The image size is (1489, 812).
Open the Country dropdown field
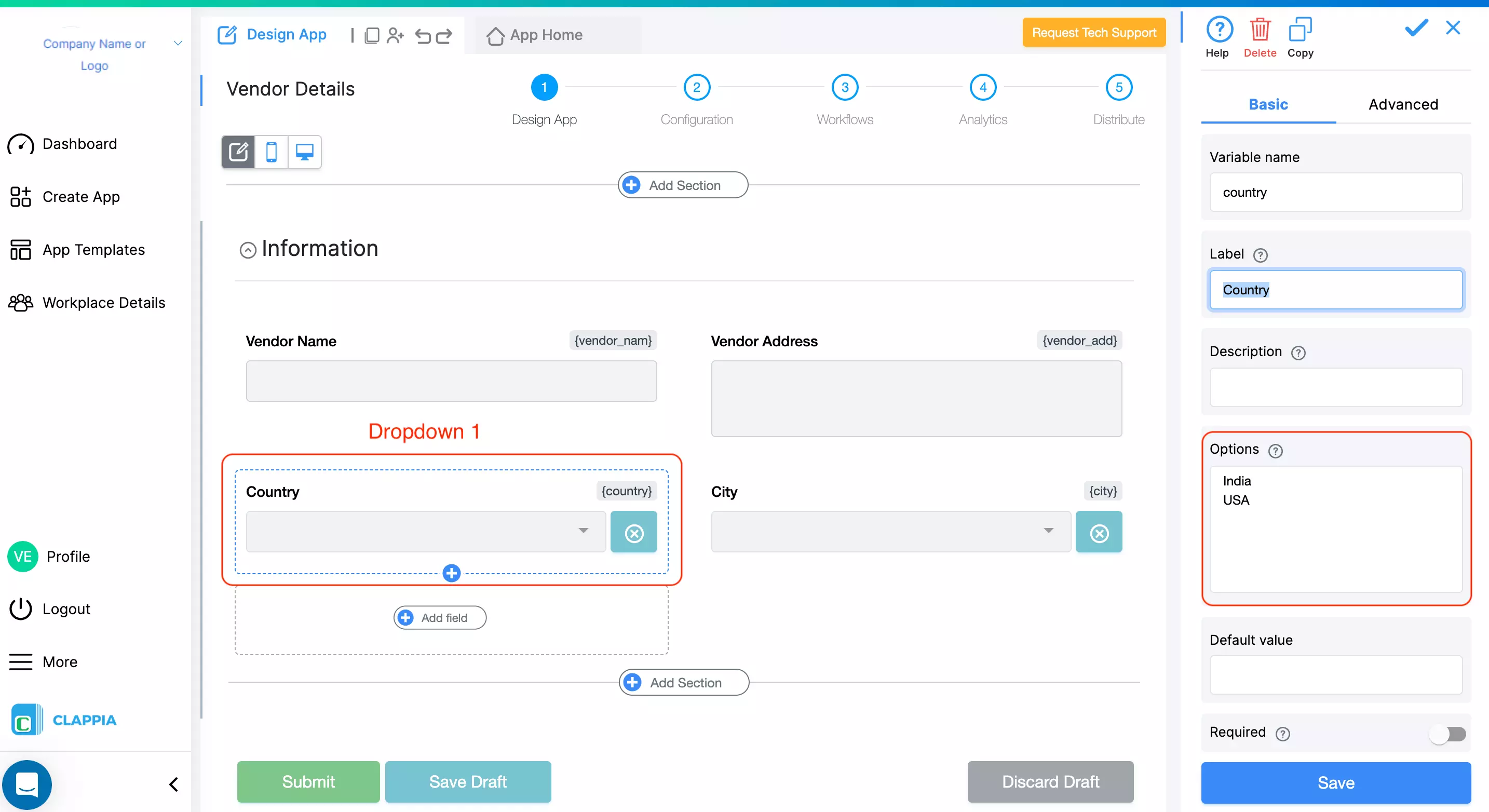425,531
